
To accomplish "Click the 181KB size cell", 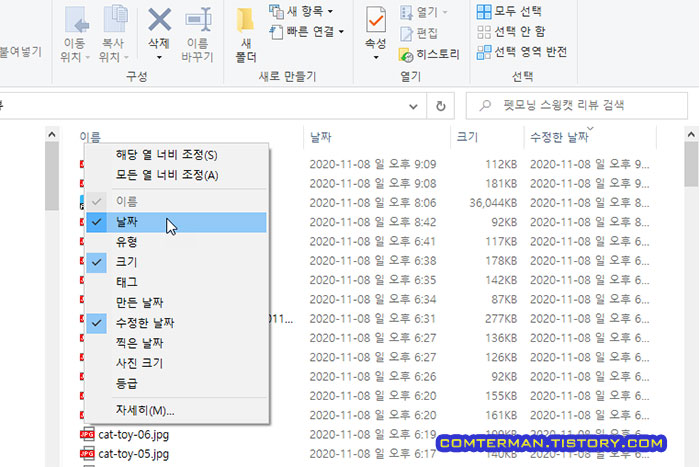I will (x=501, y=183).
